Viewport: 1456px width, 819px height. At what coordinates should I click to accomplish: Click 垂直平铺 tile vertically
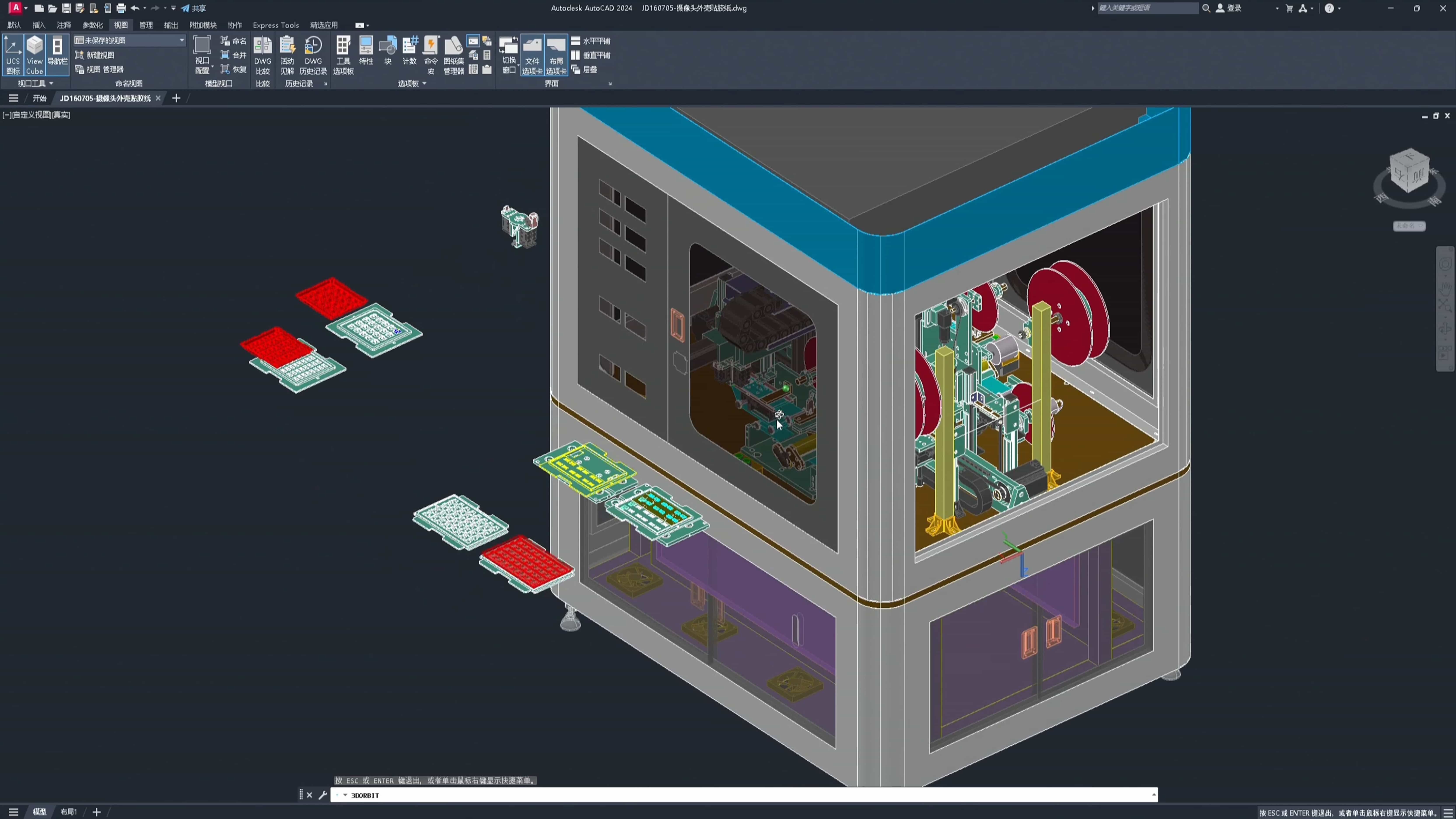pyautogui.click(x=591, y=55)
